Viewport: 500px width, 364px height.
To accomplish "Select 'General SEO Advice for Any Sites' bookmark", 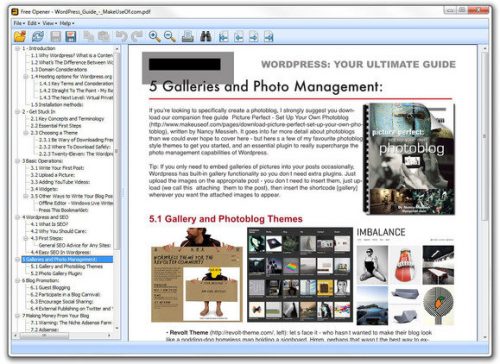I will (75, 245).
